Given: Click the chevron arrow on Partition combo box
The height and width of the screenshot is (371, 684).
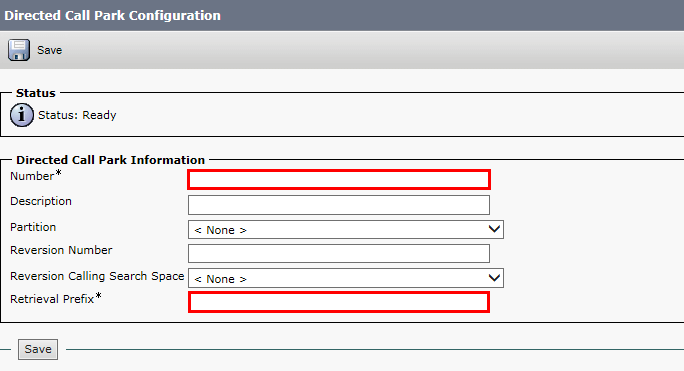Looking at the screenshot, I should click(x=494, y=229).
